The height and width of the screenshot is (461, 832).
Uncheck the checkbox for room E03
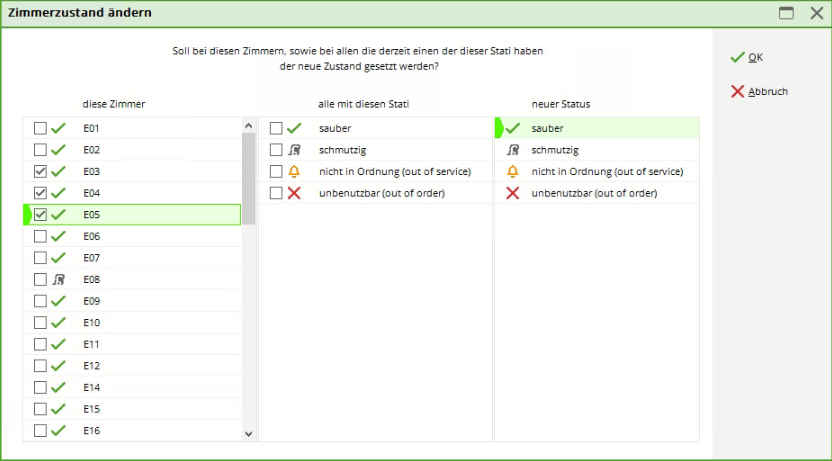(x=40, y=171)
